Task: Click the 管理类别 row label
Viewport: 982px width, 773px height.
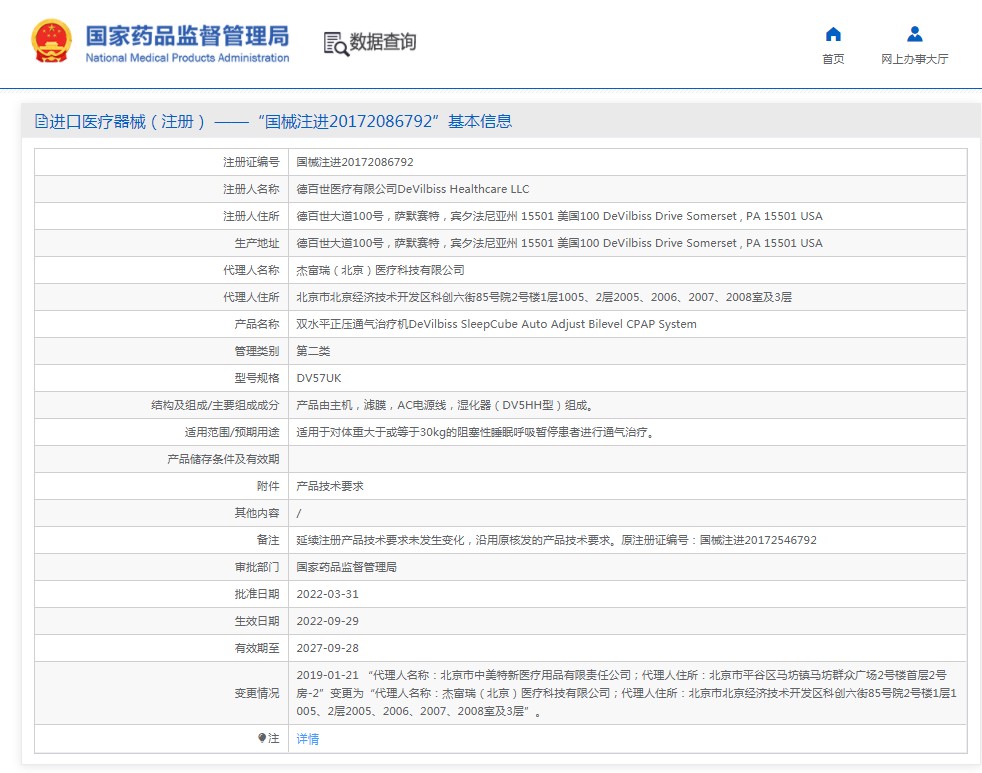Action: (x=257, y=351)
